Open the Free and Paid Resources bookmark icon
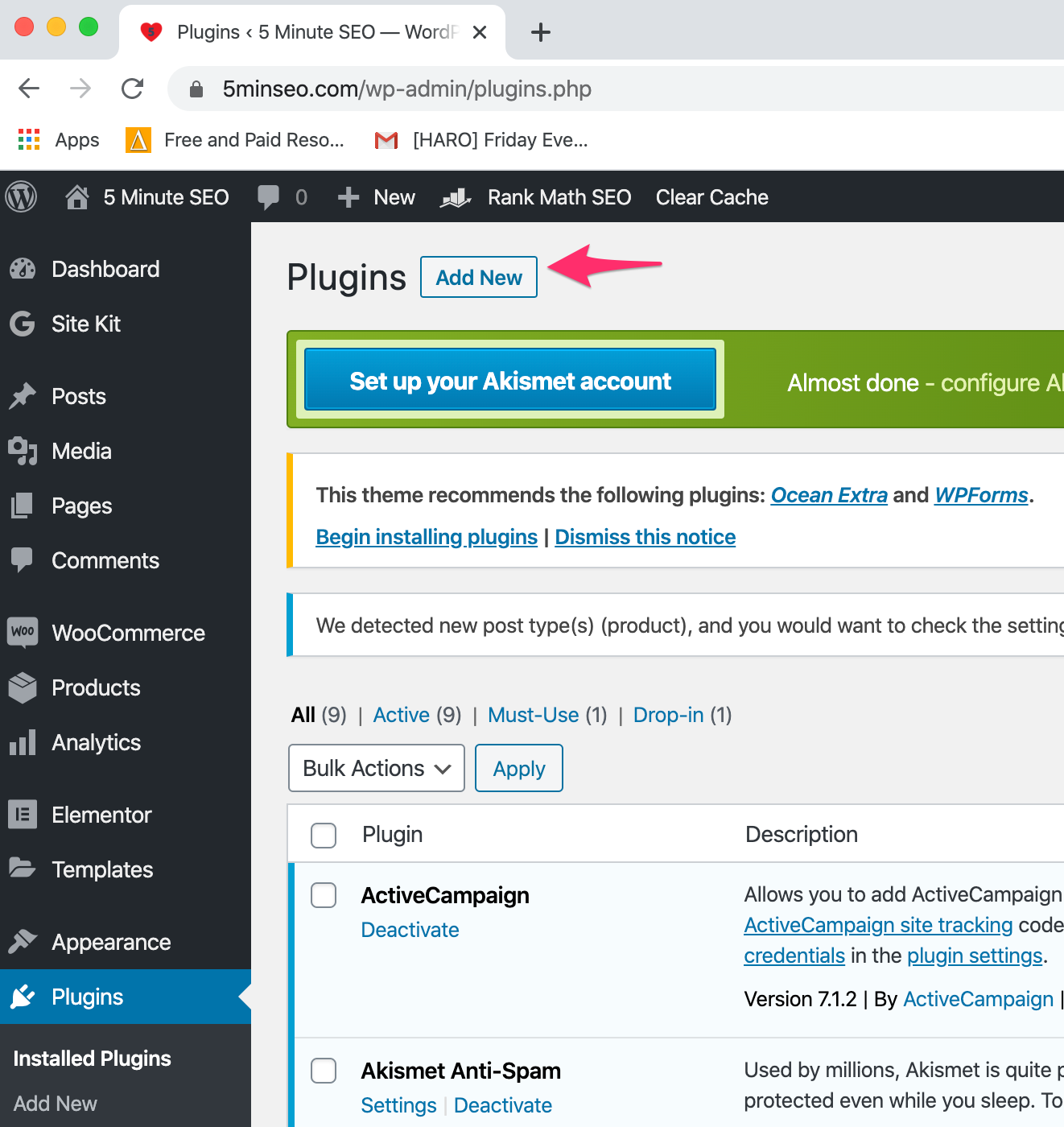 138,140
